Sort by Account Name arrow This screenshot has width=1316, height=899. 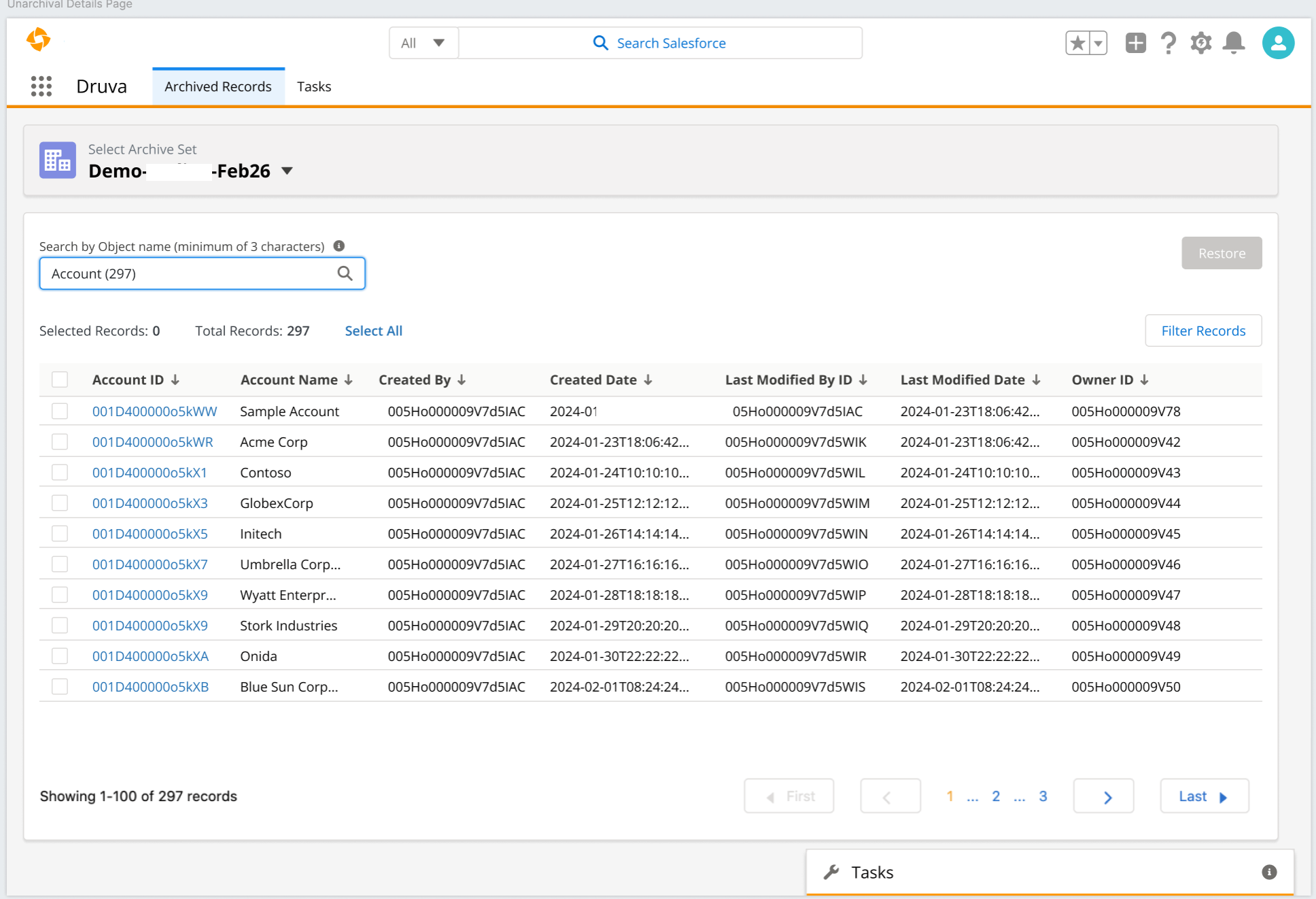(349, 379)
